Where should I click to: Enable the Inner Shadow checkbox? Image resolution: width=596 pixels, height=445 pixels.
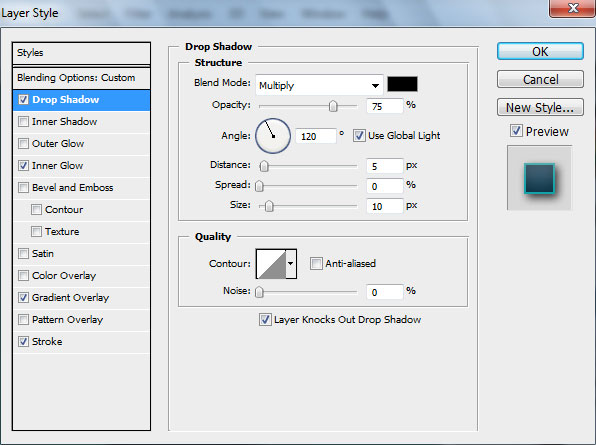[24, 122]
